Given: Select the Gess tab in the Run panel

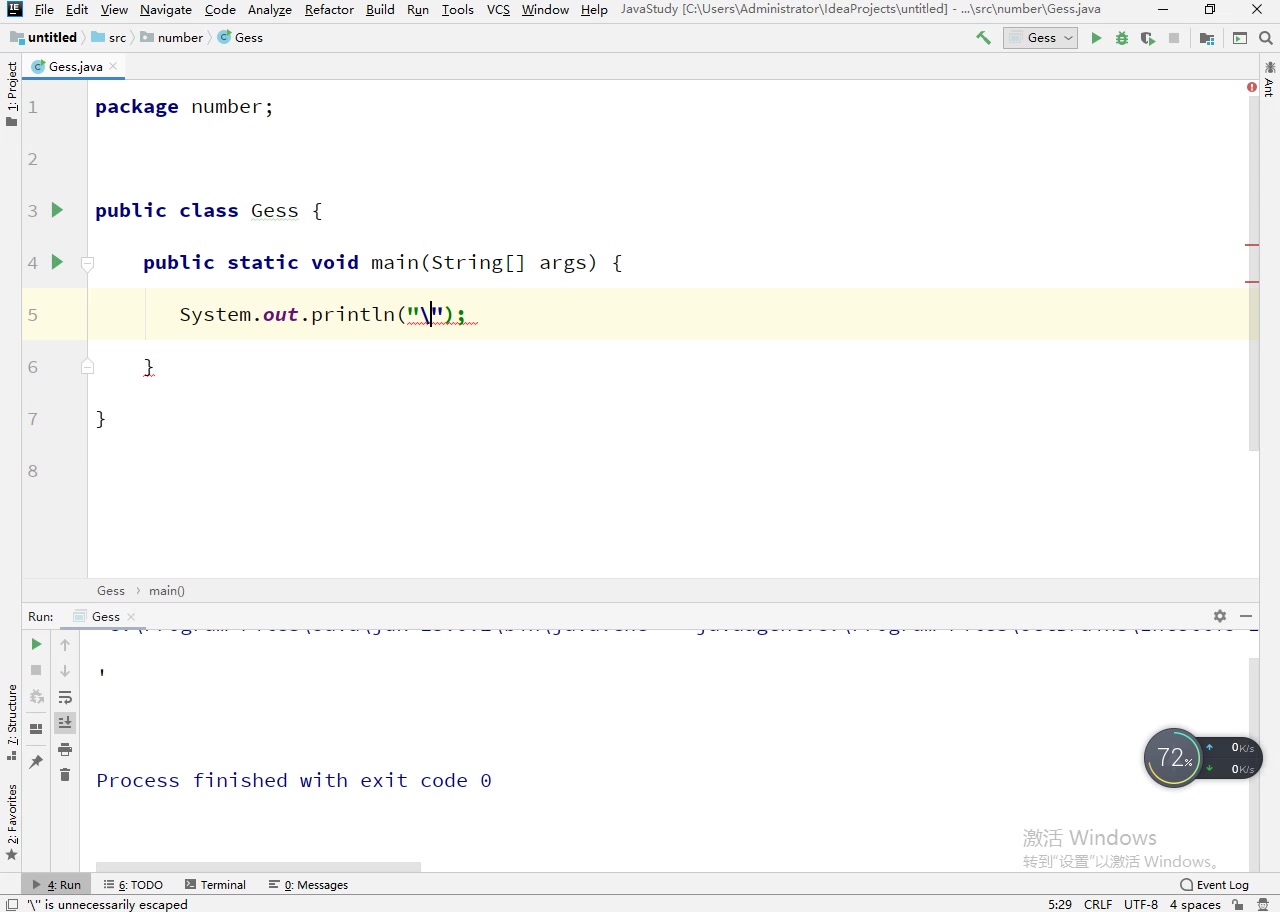Looking at the screenshot, I should [x=105, y=616].
